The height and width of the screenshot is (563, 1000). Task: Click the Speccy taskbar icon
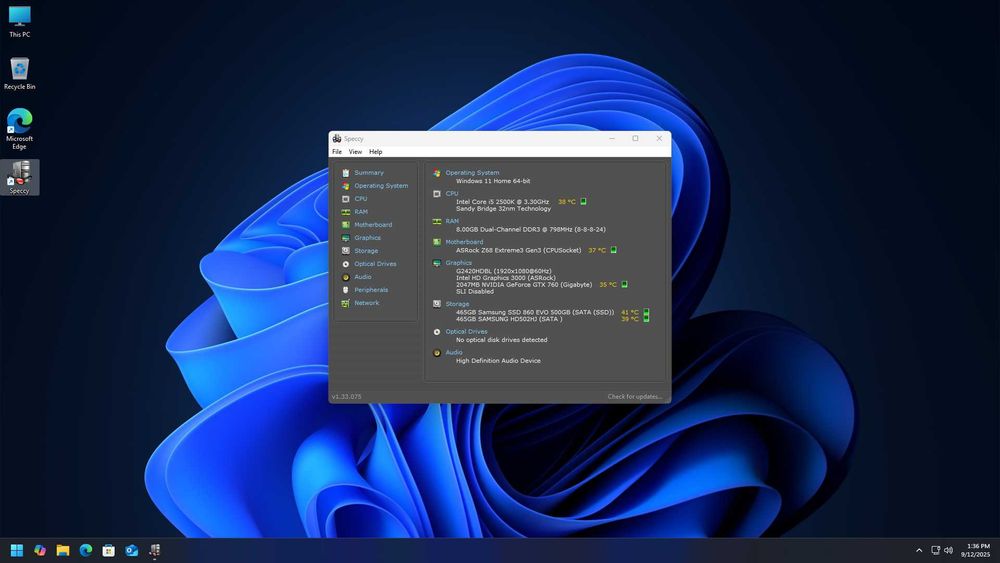[154, 550]
